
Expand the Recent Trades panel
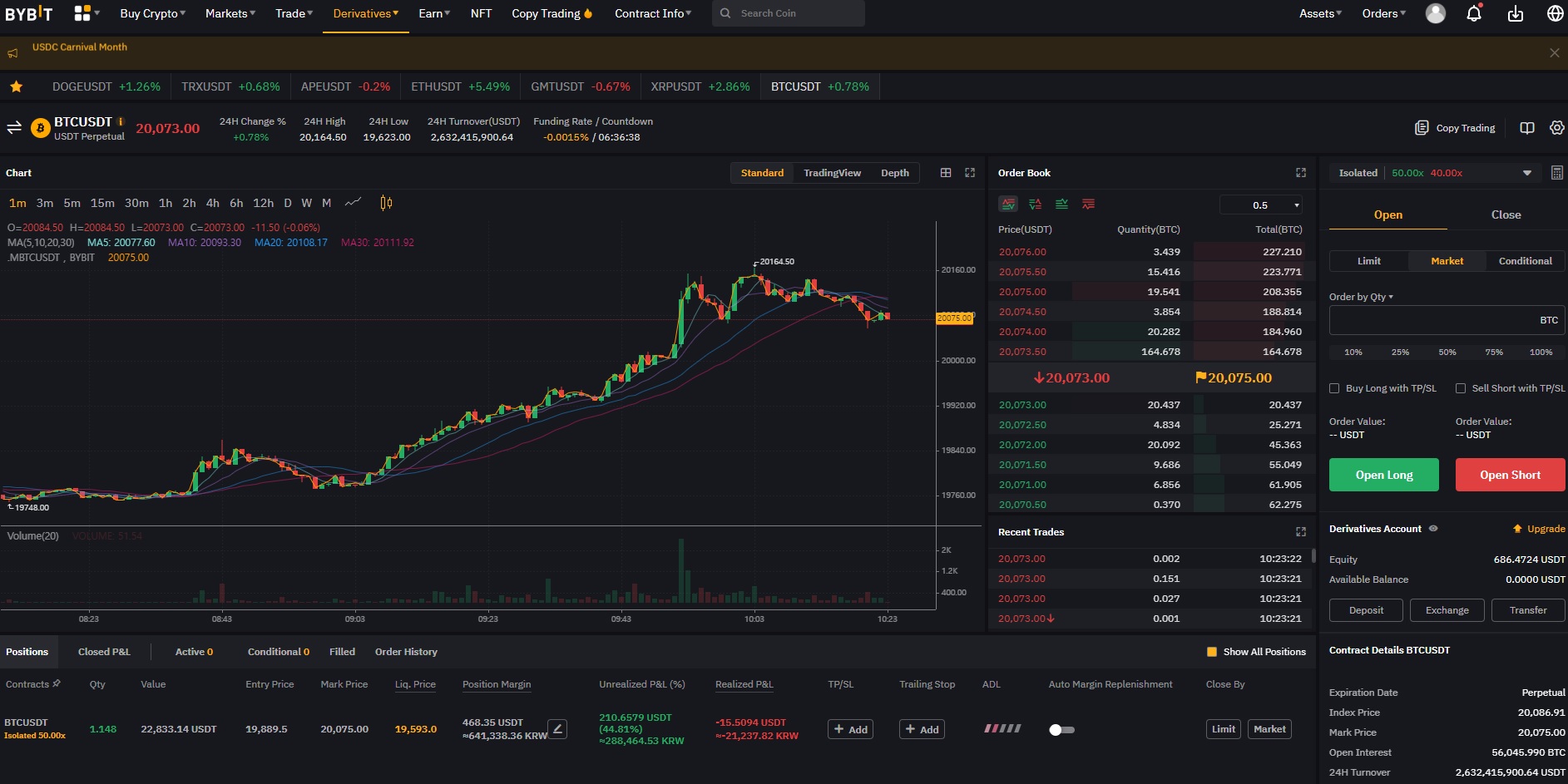pos(1301,532)
